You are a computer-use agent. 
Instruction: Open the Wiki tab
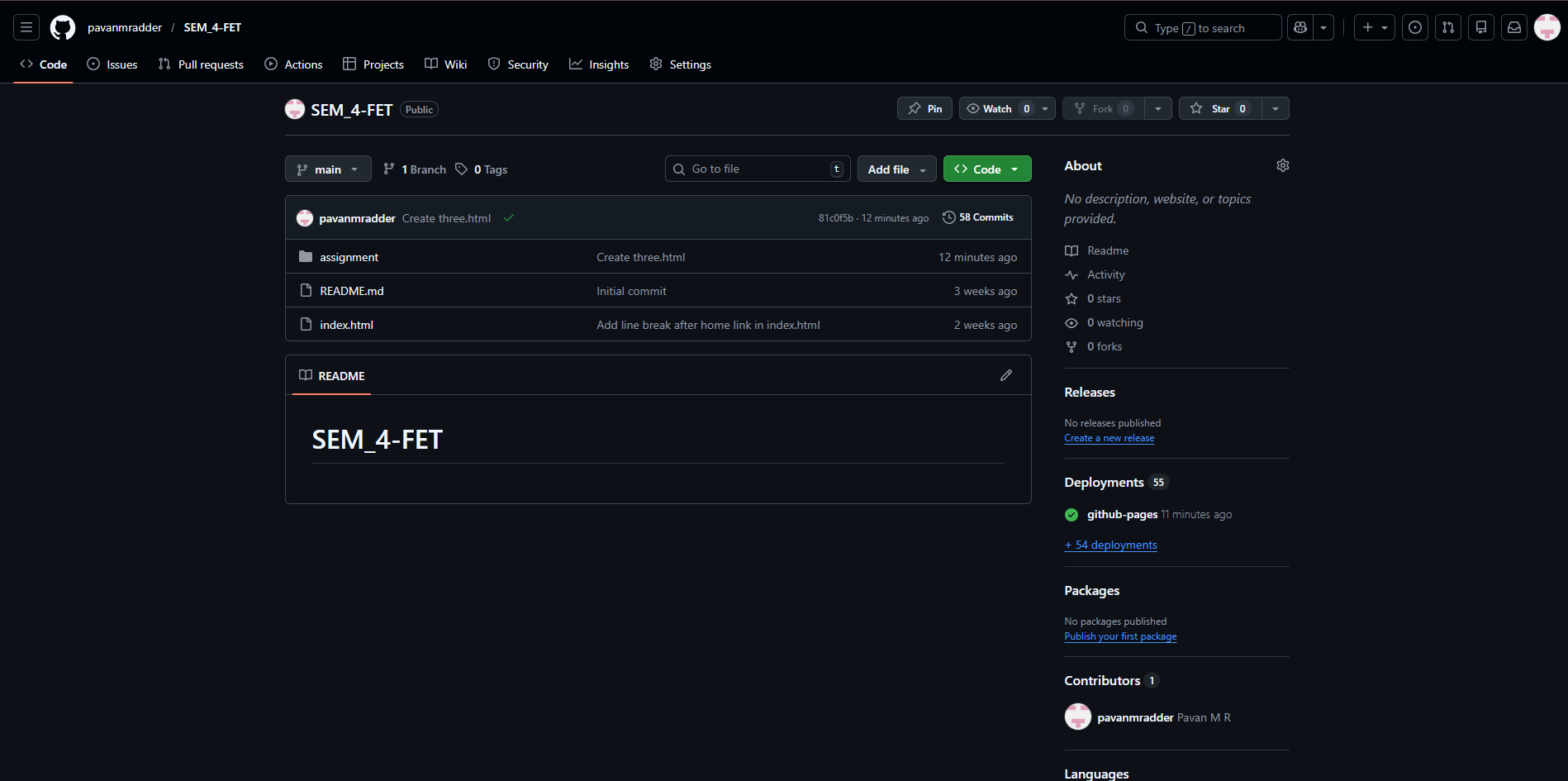point(446,64)
